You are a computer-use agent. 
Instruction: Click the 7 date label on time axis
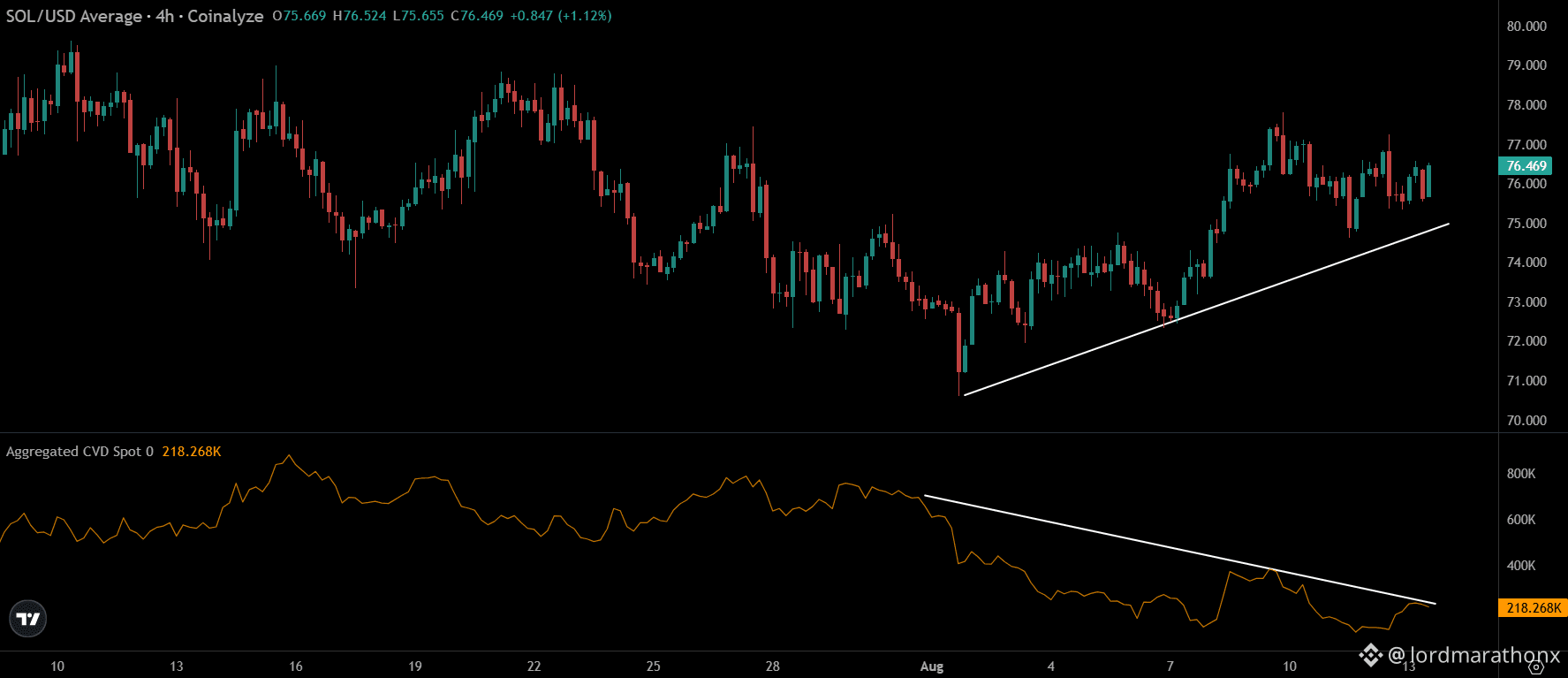tap(1170, 667)
